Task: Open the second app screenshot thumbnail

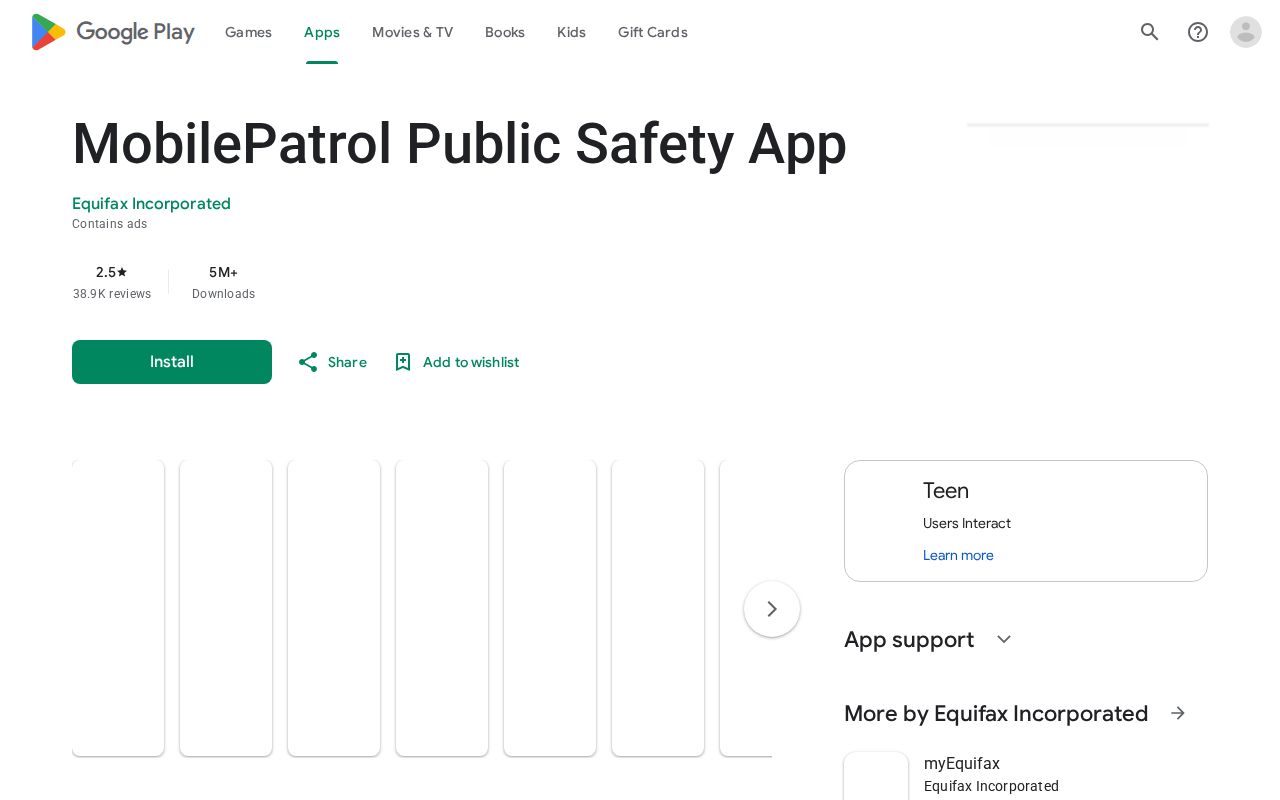Action: tap(226, 608)
